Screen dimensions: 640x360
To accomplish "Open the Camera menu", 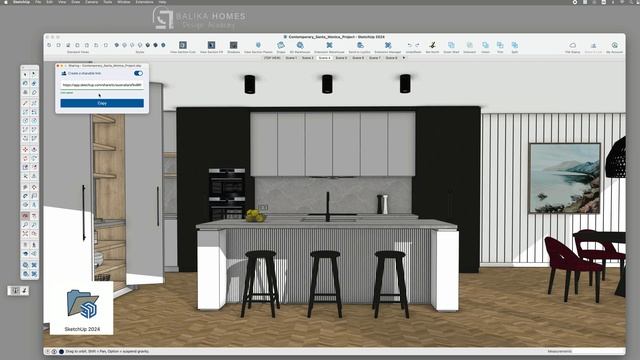I will pos(91,2).
